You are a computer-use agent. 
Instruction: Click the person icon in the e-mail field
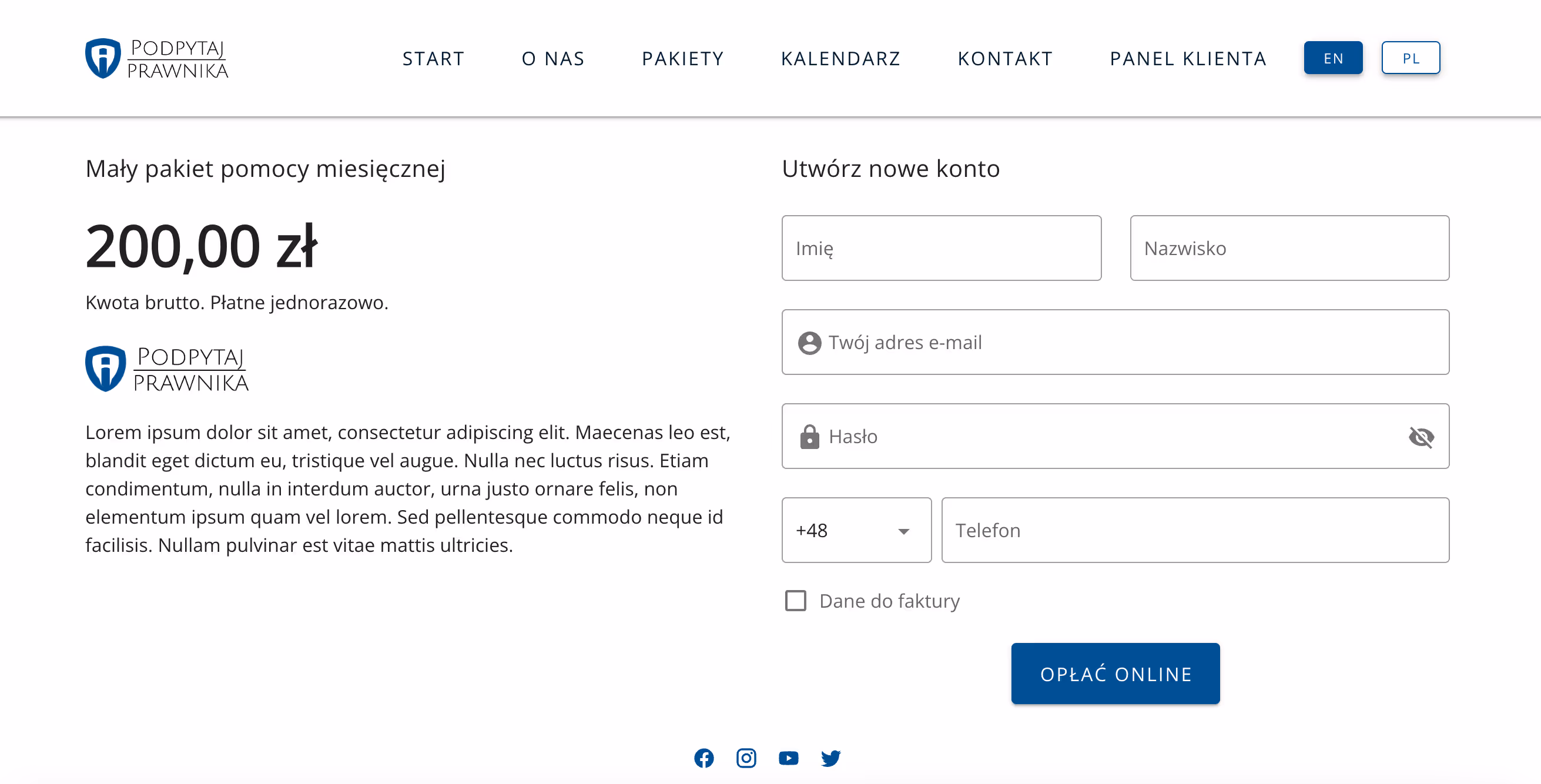pos(810,342)
